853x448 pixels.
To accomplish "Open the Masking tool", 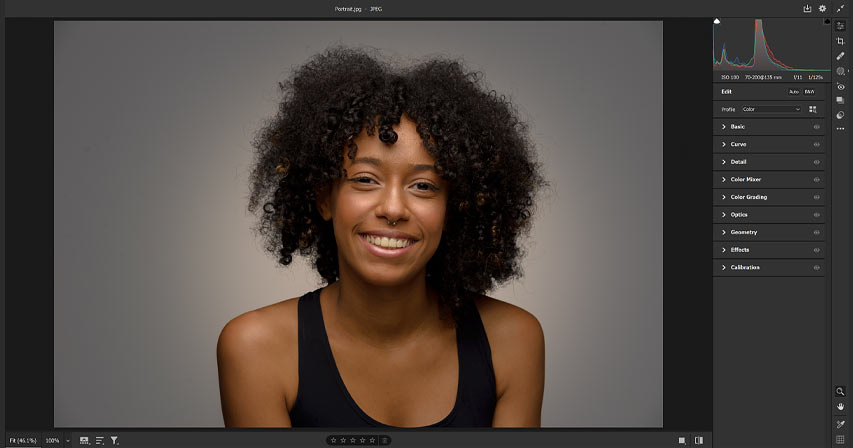I will (840, 71).
